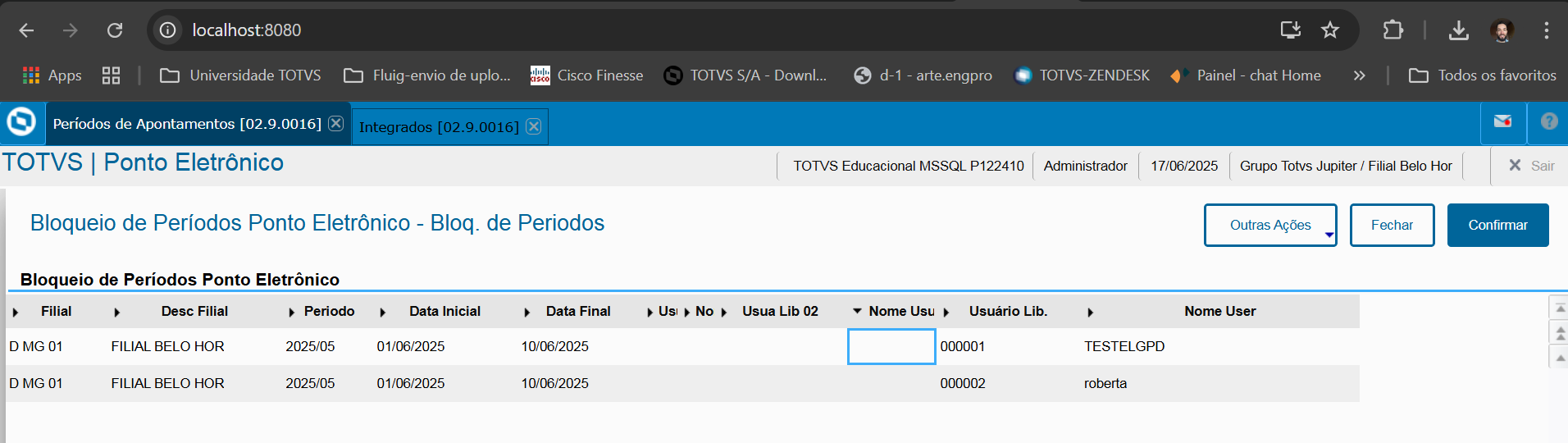
Task: Open Universidade TOTVS bookmark folder
Action: coord(240,75)
